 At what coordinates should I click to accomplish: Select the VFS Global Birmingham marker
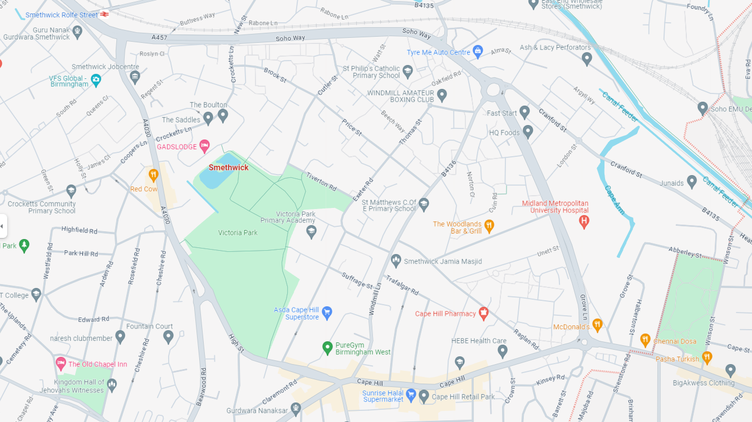[96, 80]
